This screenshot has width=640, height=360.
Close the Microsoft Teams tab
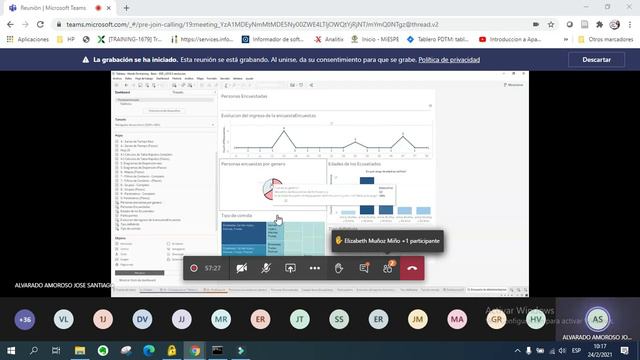point(109,8)
